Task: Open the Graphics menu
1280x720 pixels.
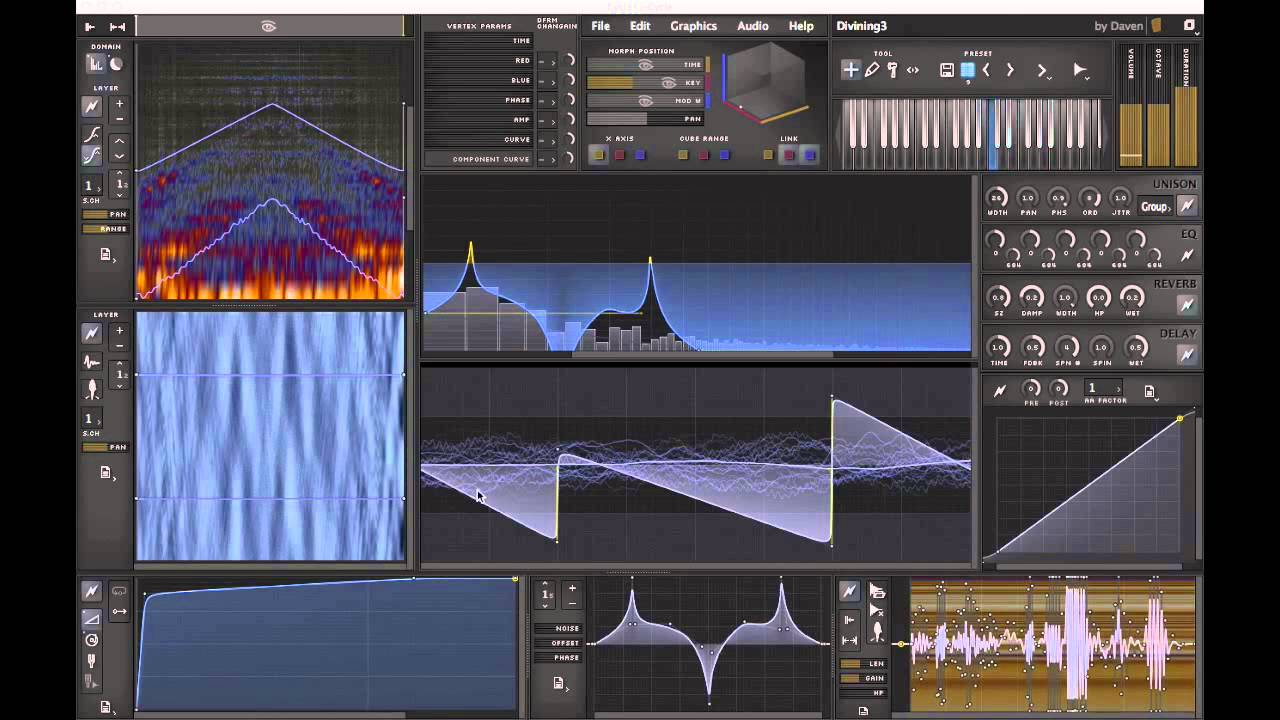Action: coord(693,26)
